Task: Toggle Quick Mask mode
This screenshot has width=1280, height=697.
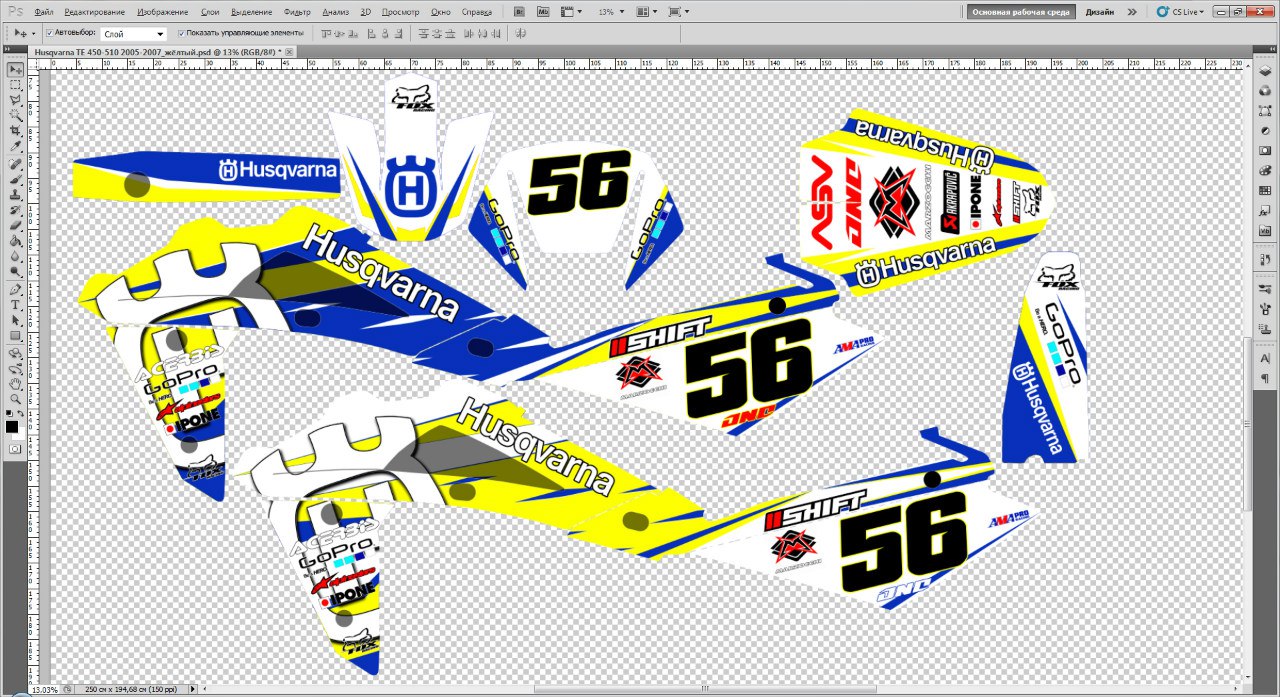Action: [x=14, y=449]
